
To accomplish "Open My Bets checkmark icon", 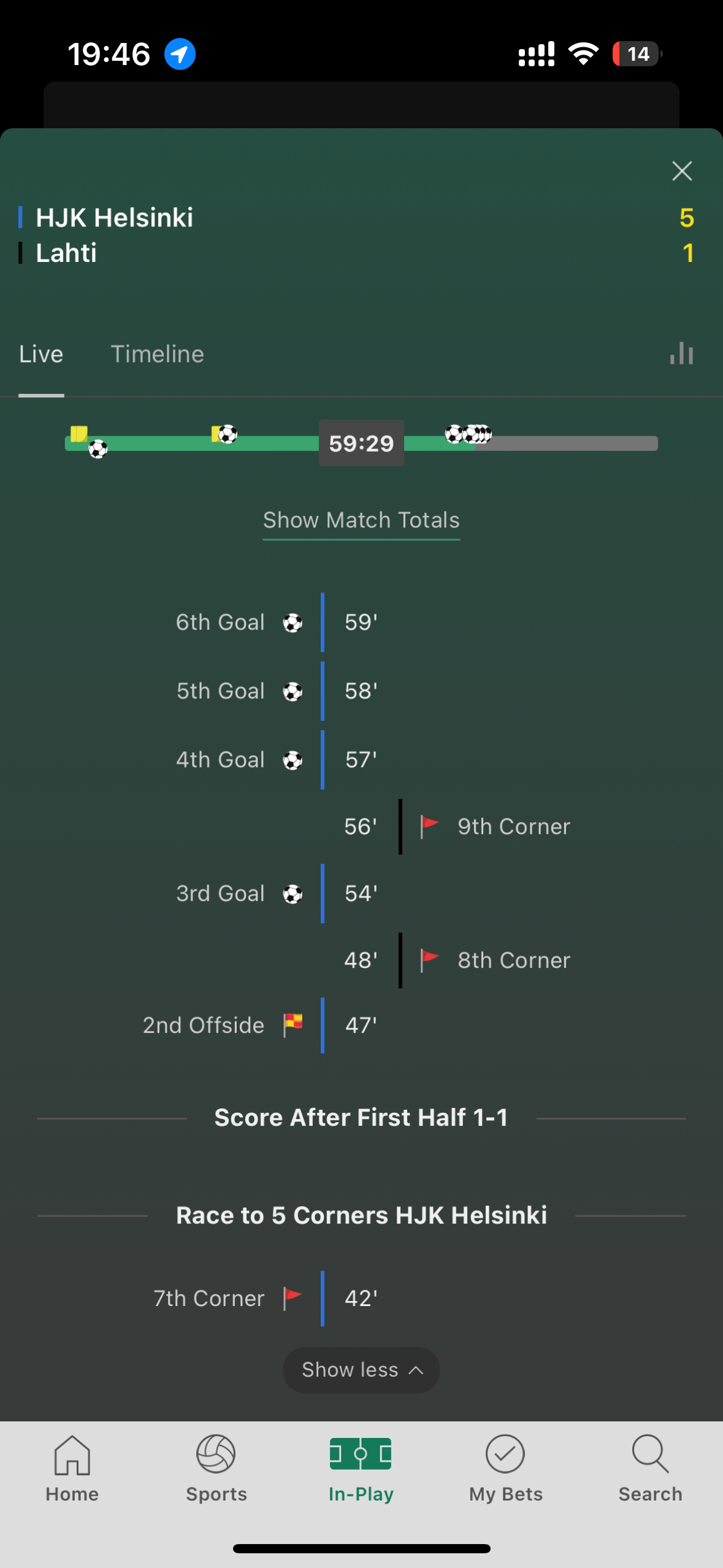I will tap(505, 1454).
